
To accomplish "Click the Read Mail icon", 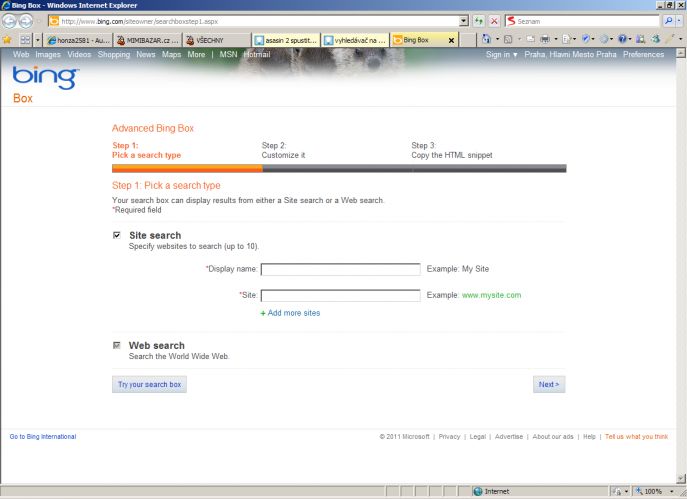I will 531,39.
